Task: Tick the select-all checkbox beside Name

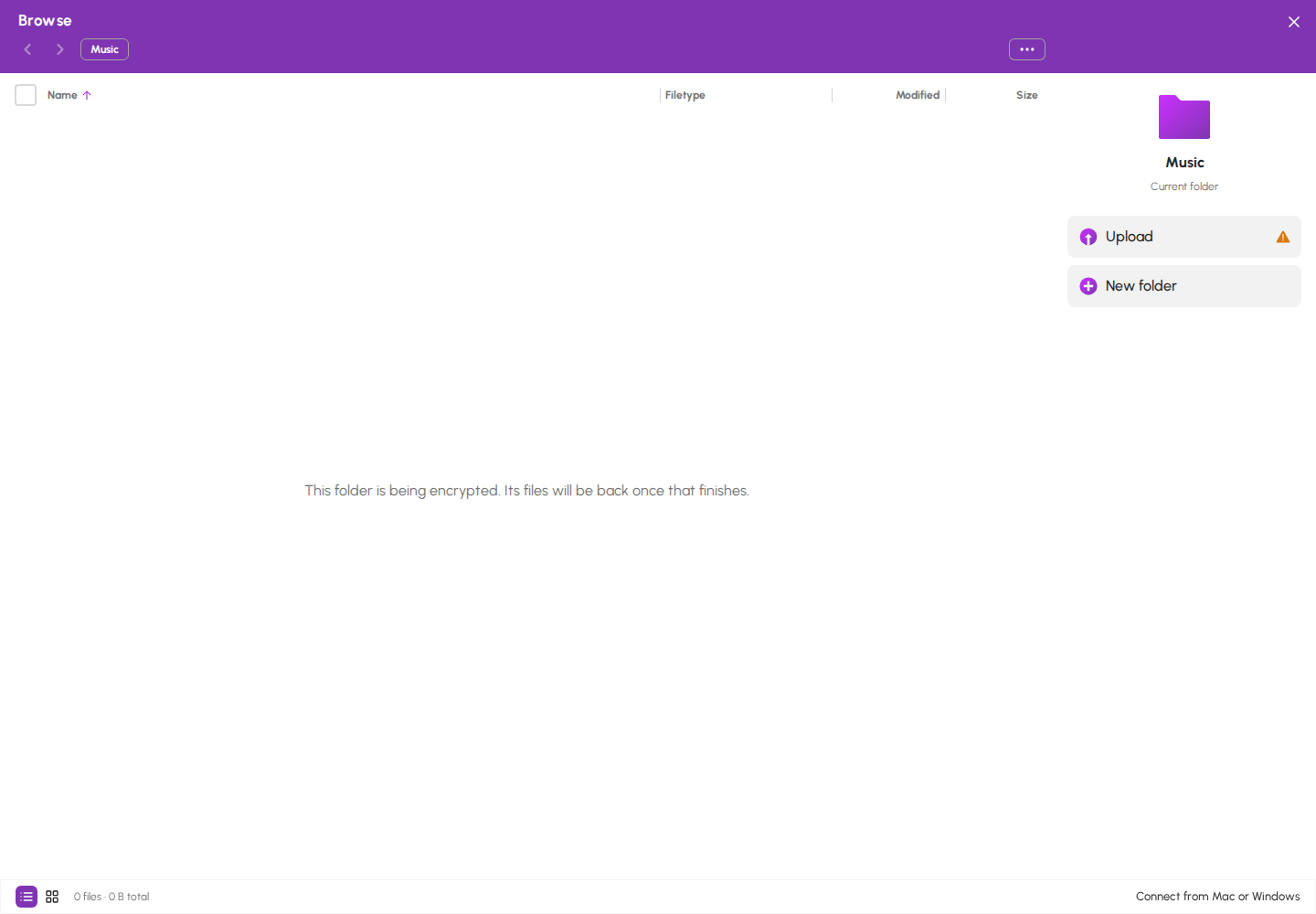Action: (x=26, y=95)
